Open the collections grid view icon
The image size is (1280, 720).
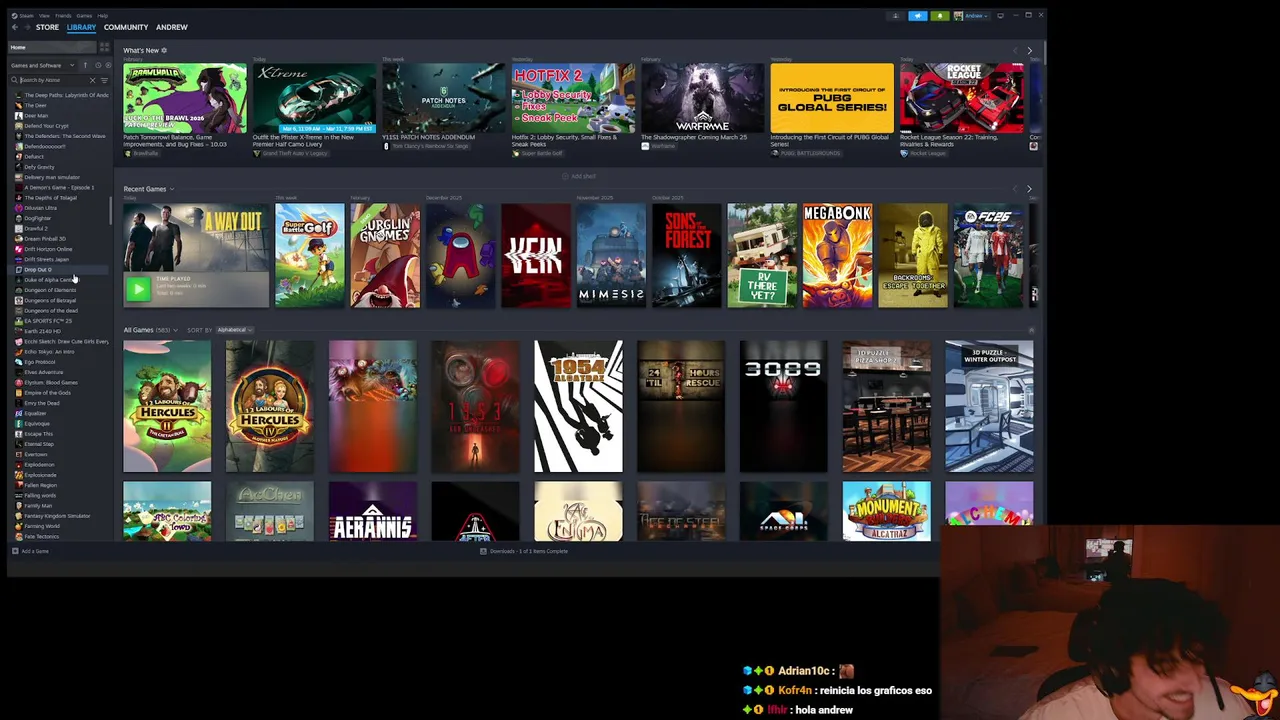tap(104, 47)
